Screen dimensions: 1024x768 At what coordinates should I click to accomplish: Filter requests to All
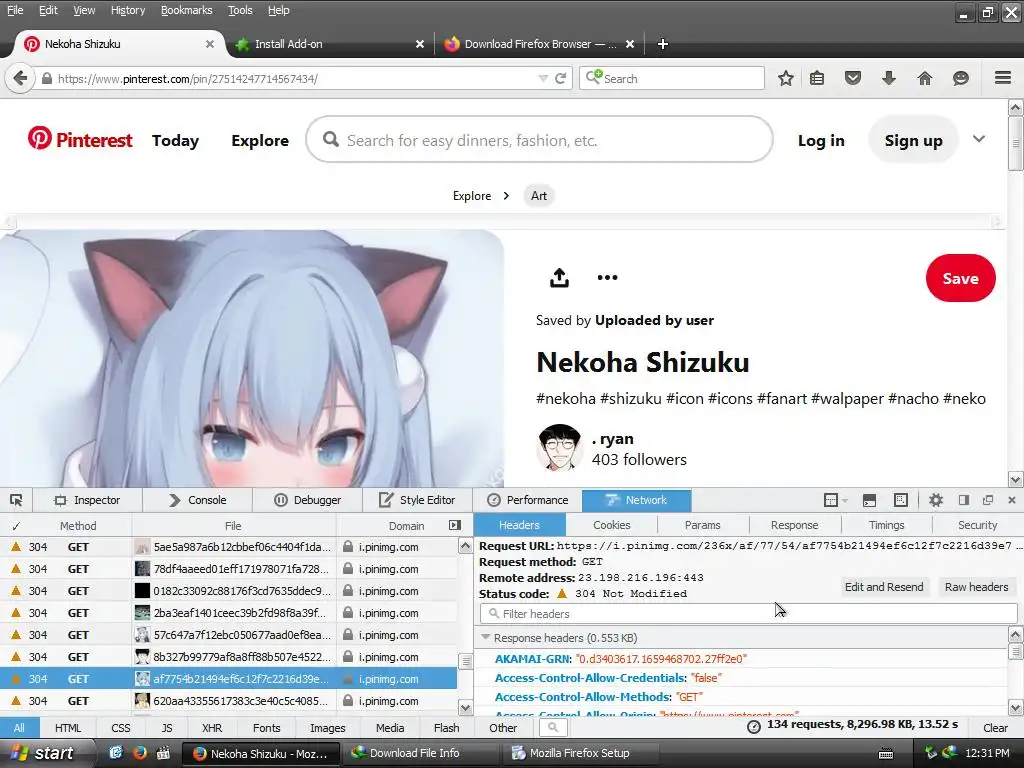(x=19, y=728)
